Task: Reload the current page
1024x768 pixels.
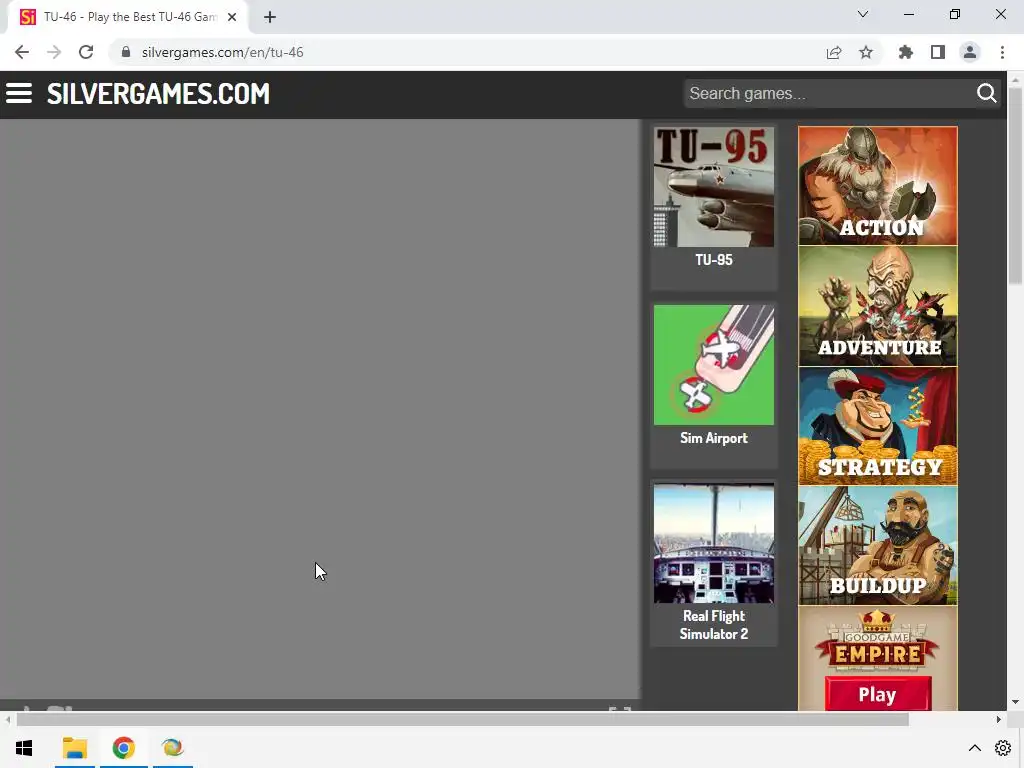Action: click(86, 52)
